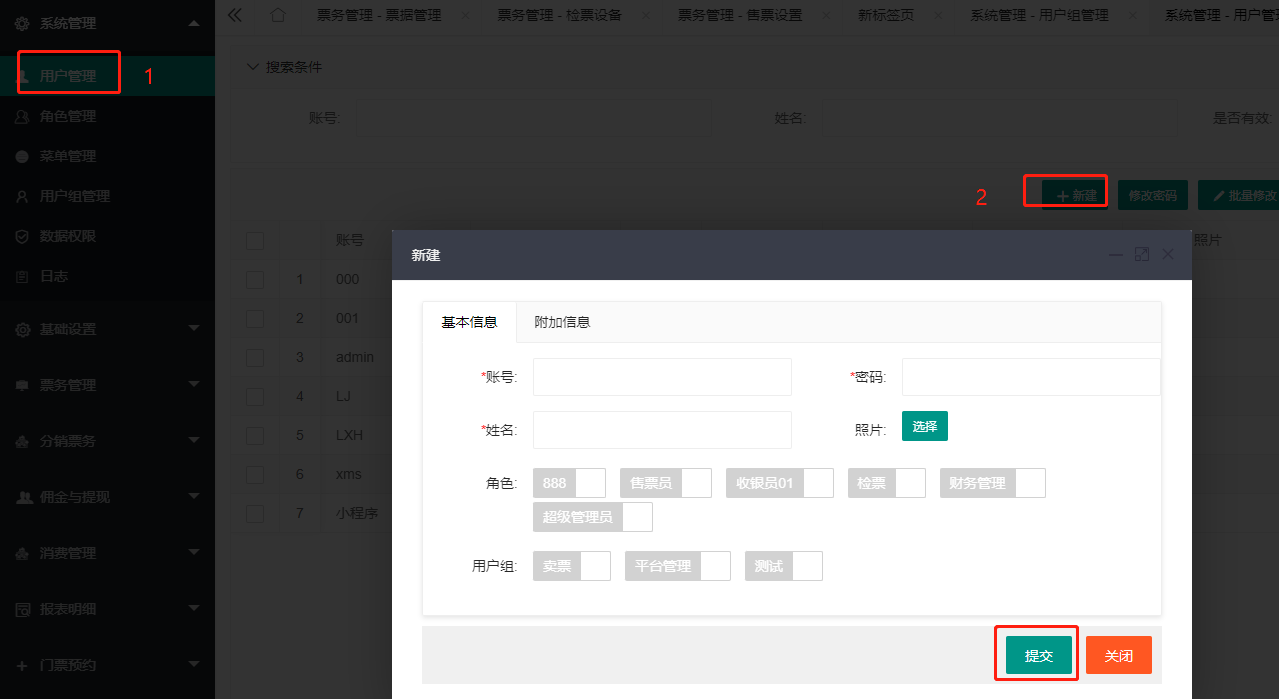Expand the 票务管理 sidebar menu
This screenshot has width=1279, height=699.
[107, 385]
